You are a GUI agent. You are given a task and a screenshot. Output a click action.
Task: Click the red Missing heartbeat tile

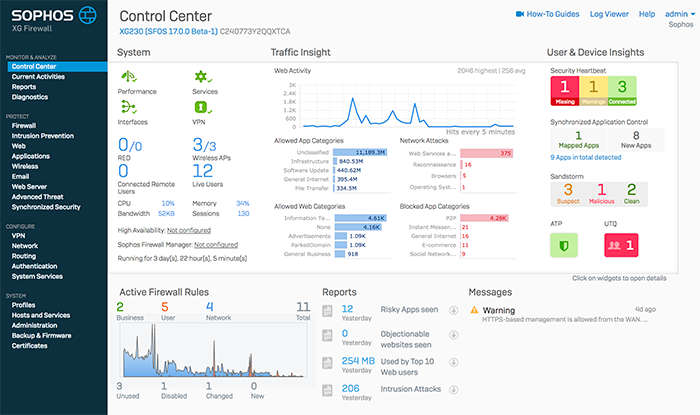pos(565,91)
